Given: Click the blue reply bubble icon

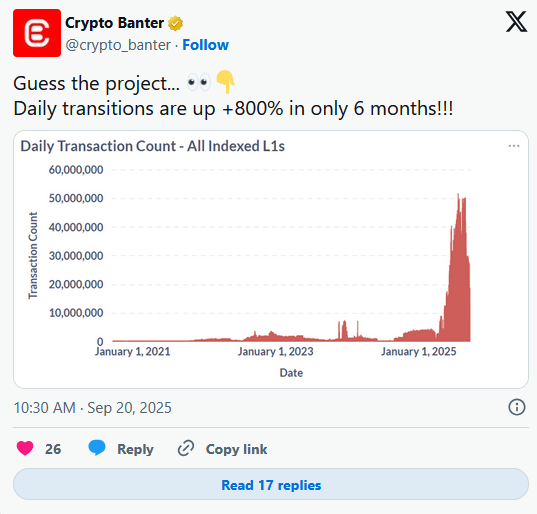Looking at the screenshot, I should pos(97,448).
